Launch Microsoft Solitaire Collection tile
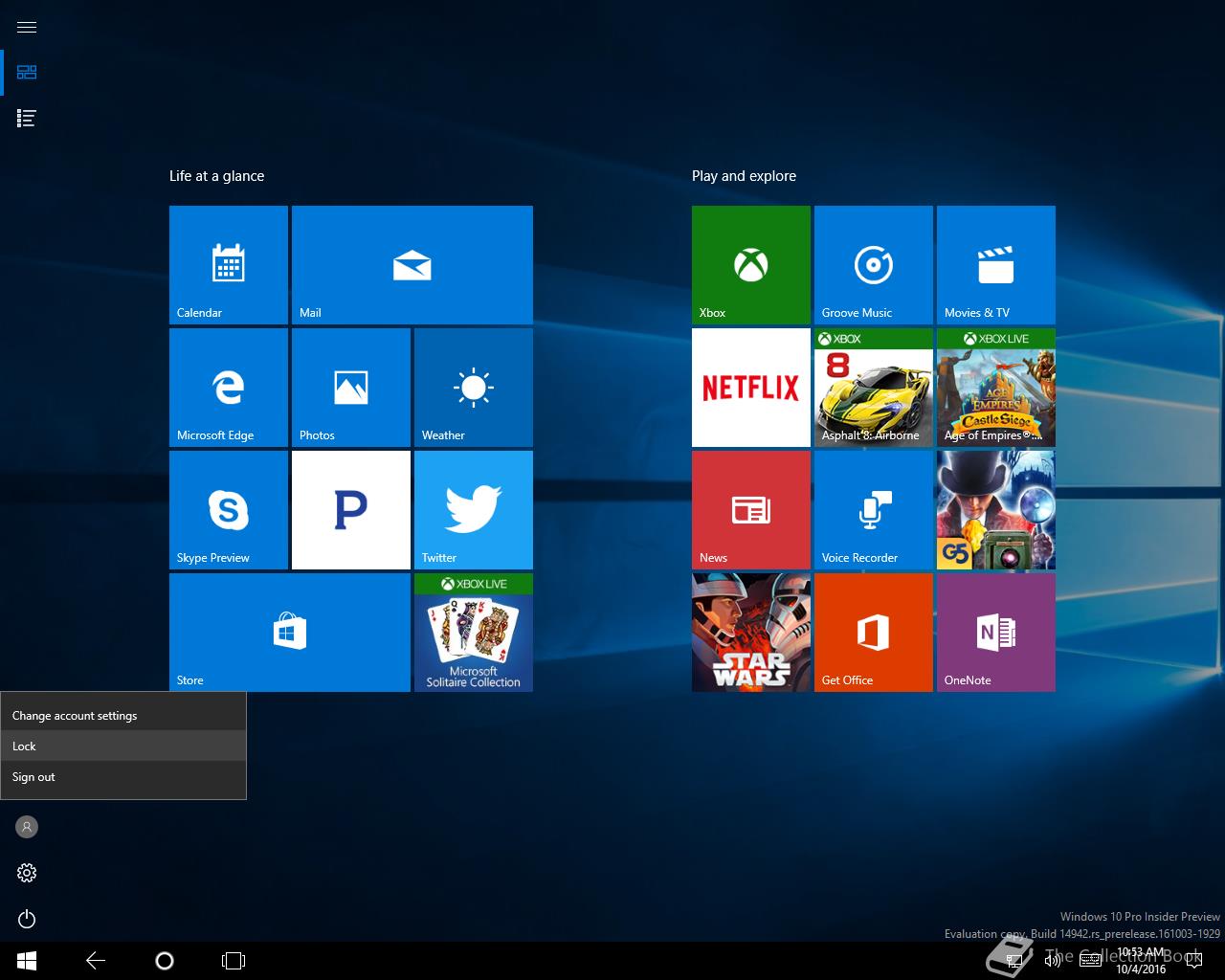This screenshot has height=980, width=1225. 474,633
